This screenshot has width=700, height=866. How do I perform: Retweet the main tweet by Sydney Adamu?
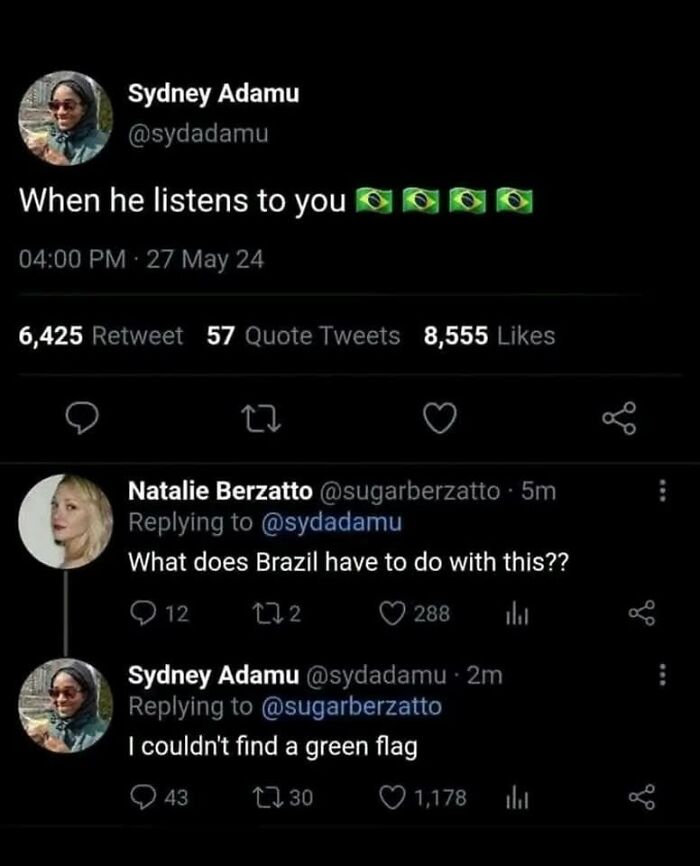pos(261,419)
